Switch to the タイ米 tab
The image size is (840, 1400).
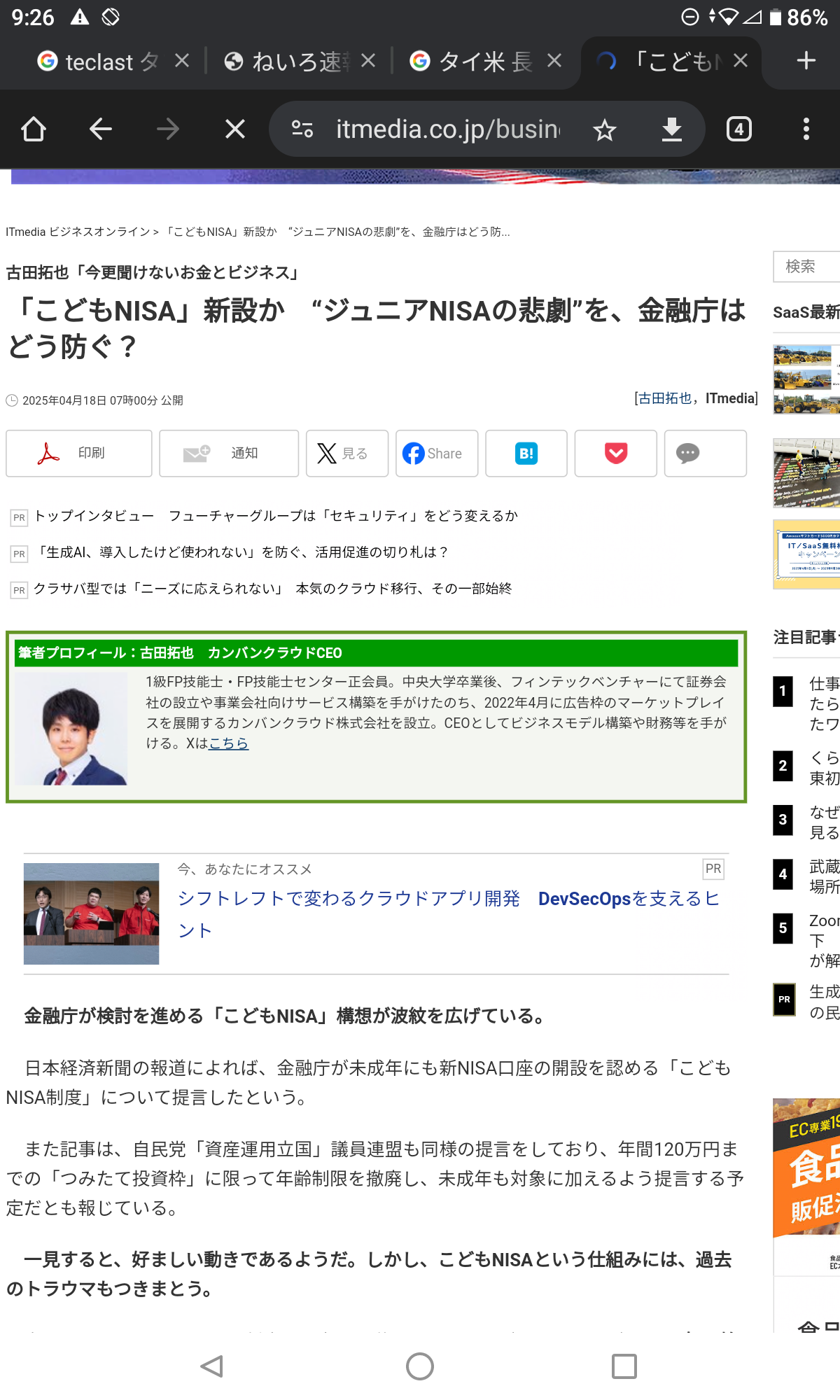click(472, 62)
